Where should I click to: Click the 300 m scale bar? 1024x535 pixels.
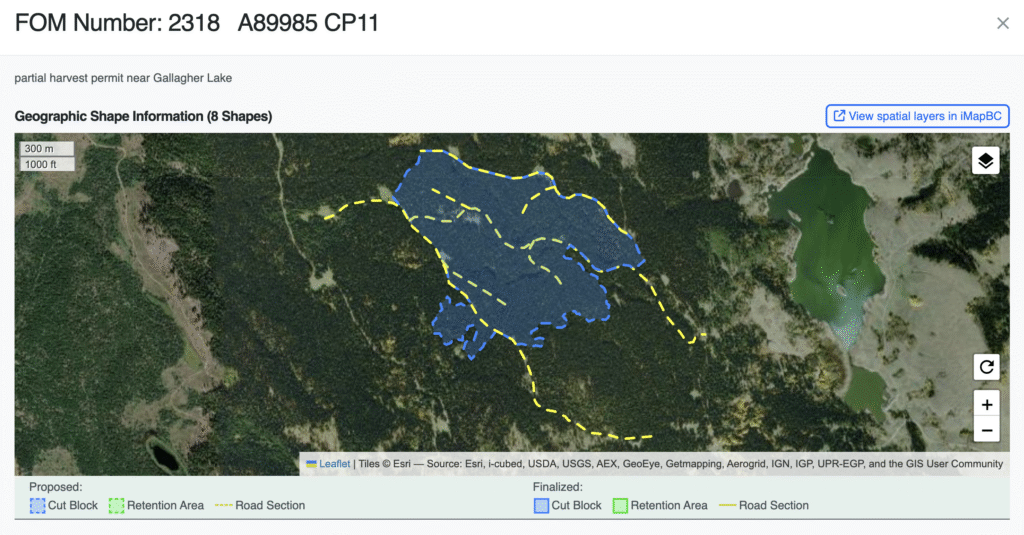click(40, 149)
